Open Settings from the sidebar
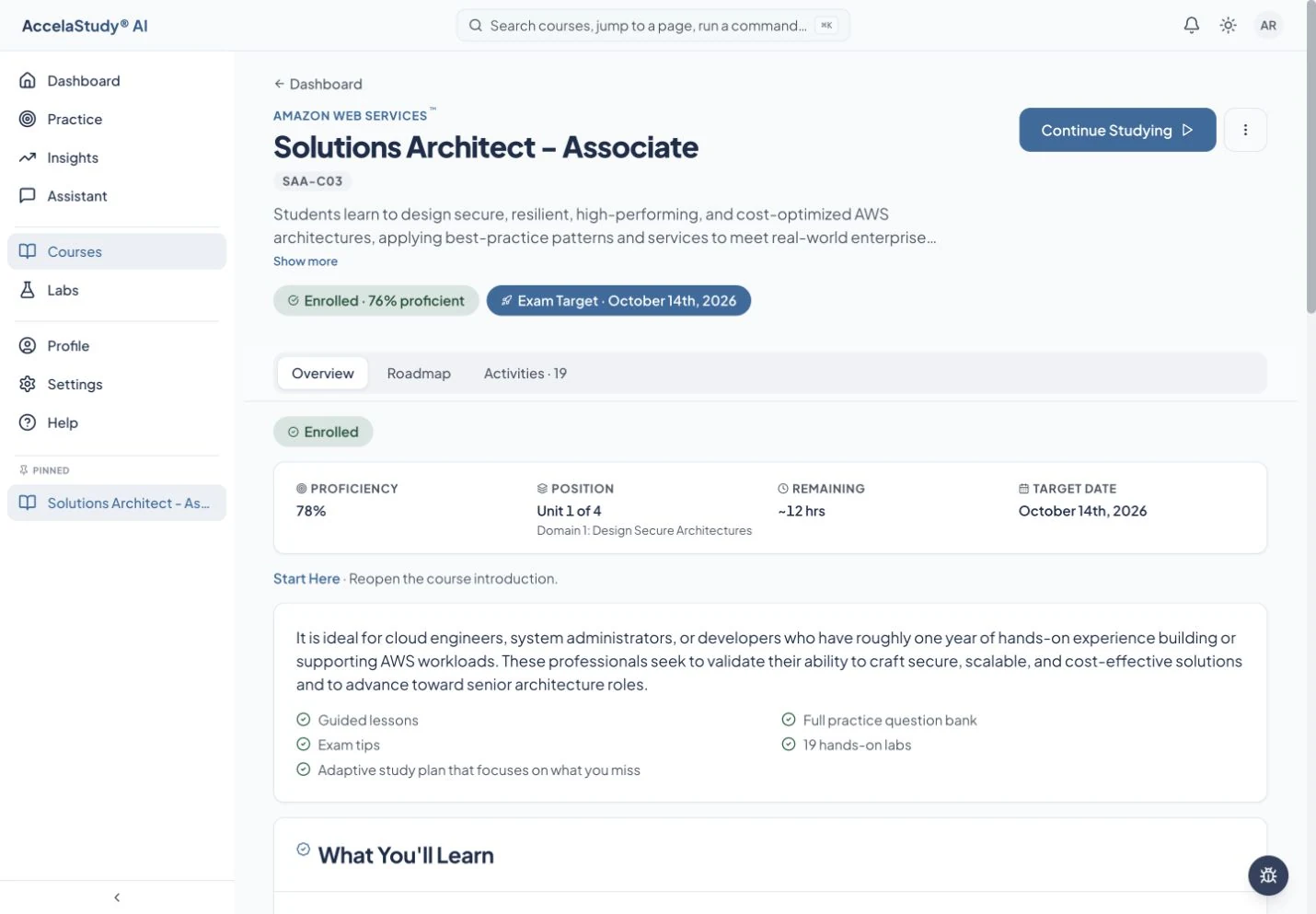The width and height of the screenshot is (1316, 914). point(117,385)
